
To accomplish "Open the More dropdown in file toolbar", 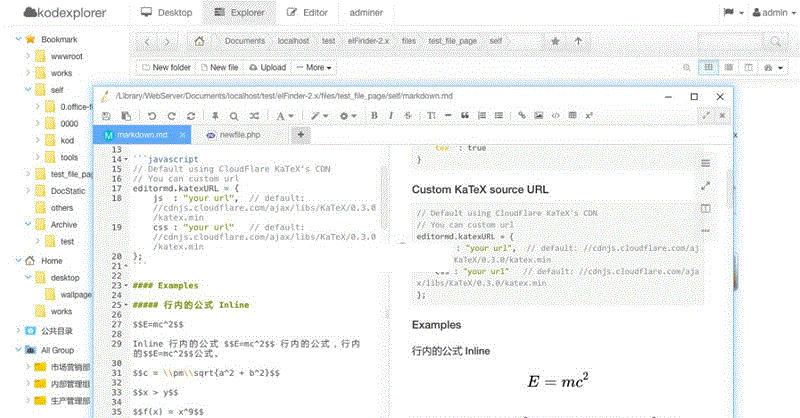I will pos(313,67).
